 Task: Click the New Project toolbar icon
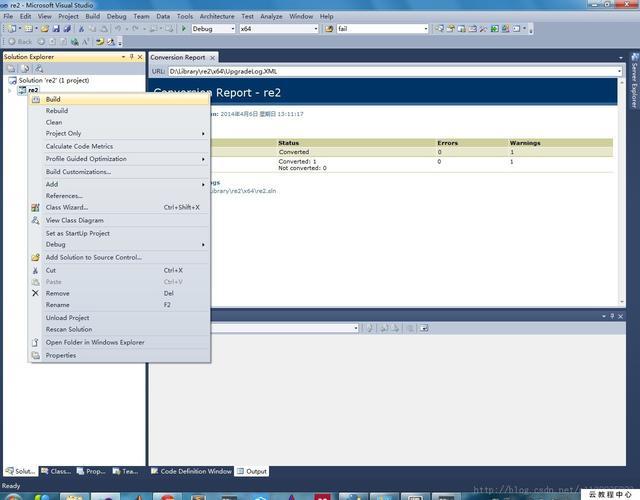[x=12, y=29]
